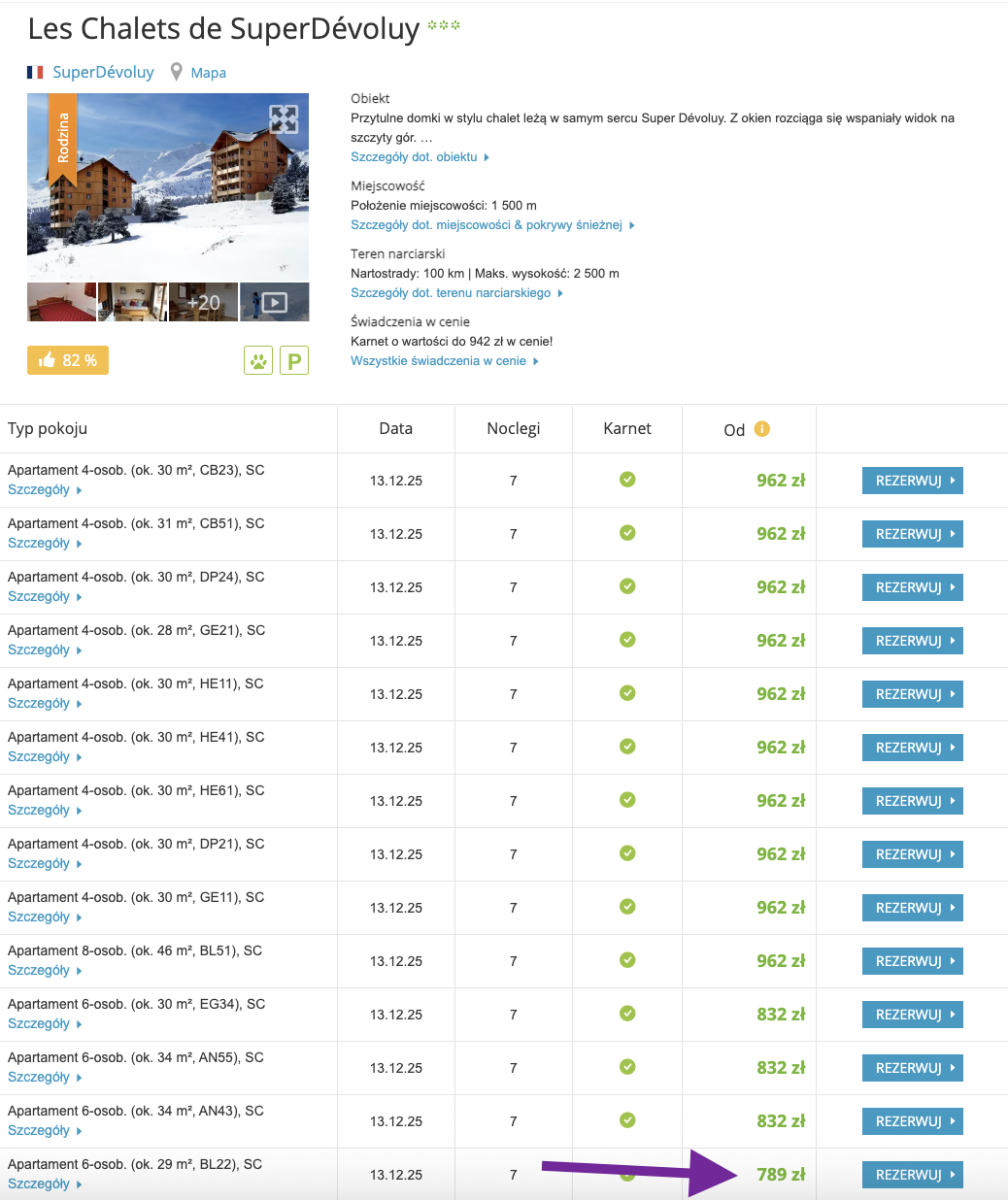Click REZERWUJ for the DP24 apartment

[913, 587]
